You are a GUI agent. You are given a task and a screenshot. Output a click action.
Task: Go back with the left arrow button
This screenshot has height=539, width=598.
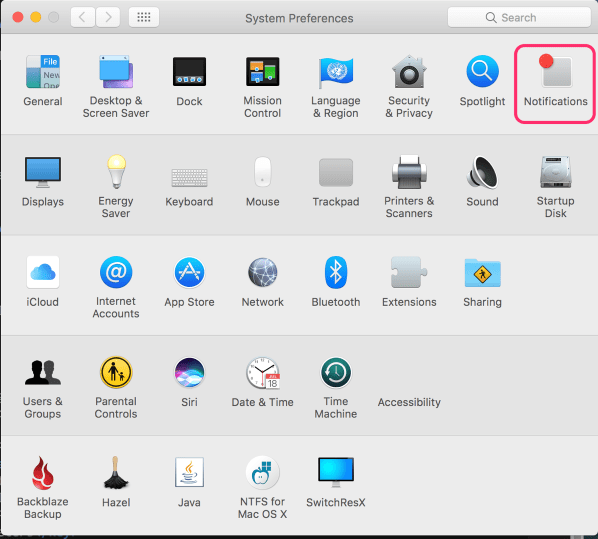82,17
